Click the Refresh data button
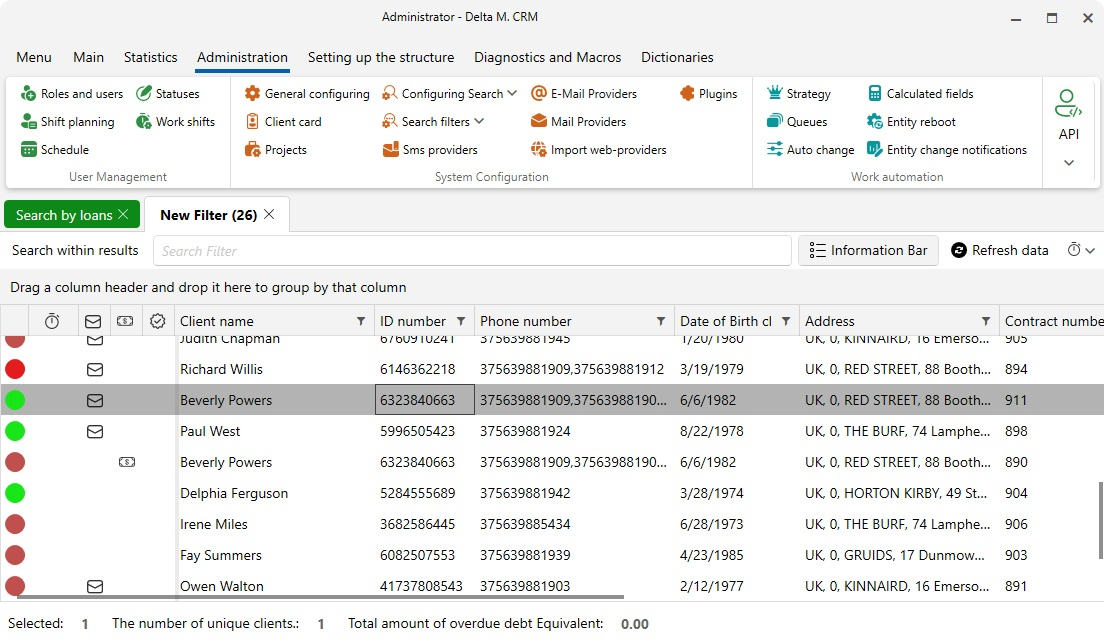The width and height of the screenshot is (1104, 643). 999,251
